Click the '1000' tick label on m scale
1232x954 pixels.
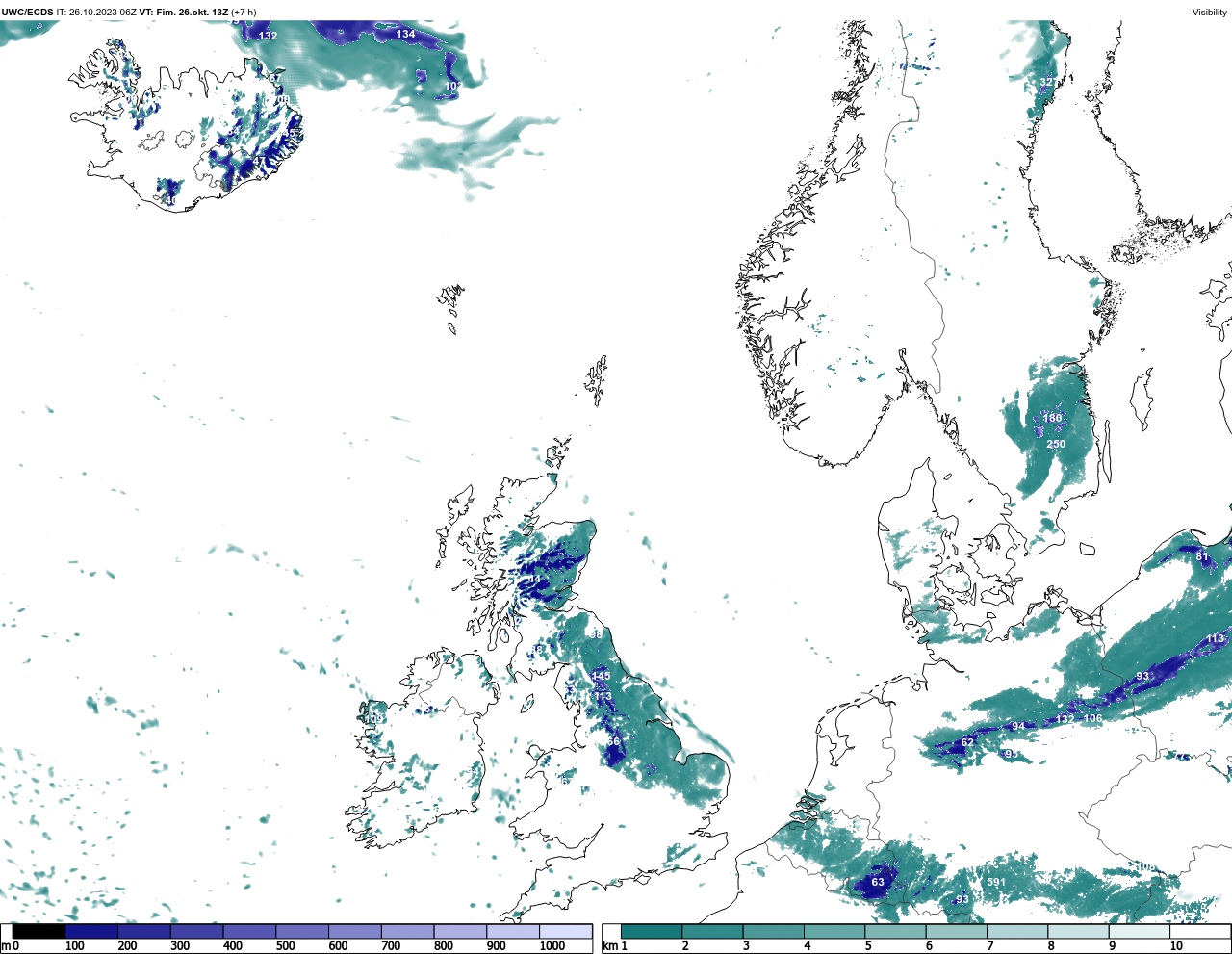[552, 946]
